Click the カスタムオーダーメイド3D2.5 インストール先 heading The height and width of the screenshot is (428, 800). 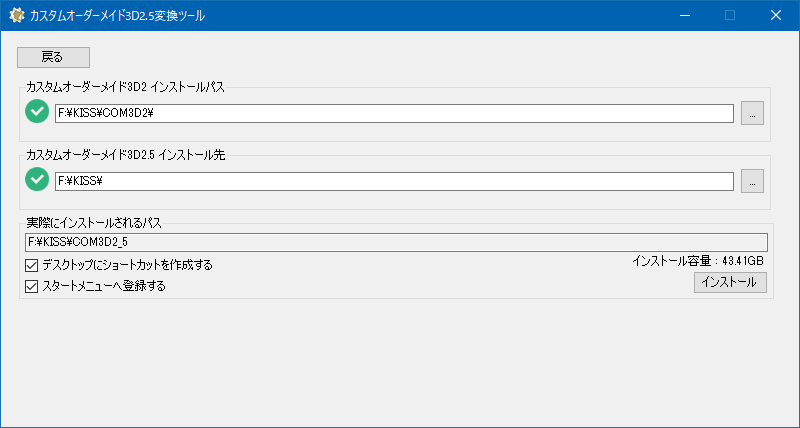[127, 155]
